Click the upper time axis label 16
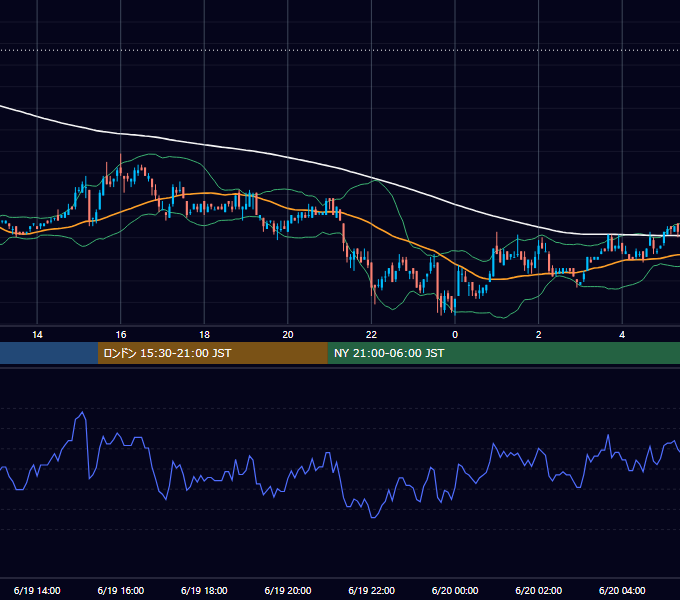 (121, 335)
